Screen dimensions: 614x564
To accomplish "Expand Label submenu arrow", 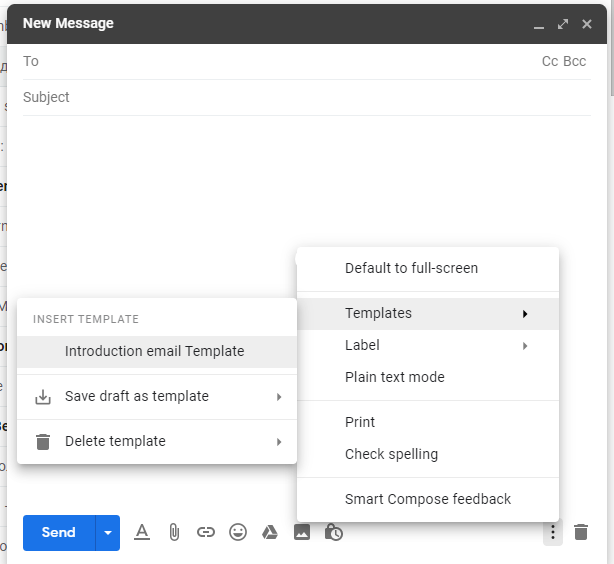I will pyautogui.click(x=525, y=346).
